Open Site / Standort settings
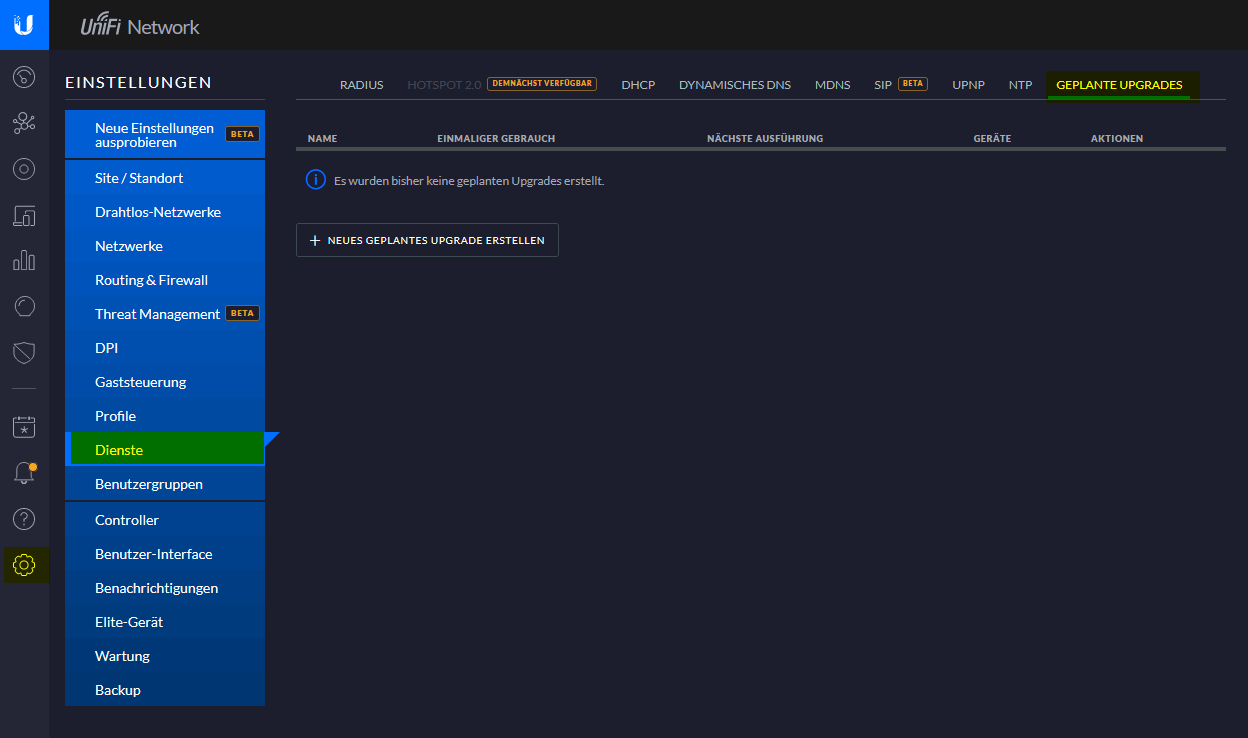 pos(165,178)
